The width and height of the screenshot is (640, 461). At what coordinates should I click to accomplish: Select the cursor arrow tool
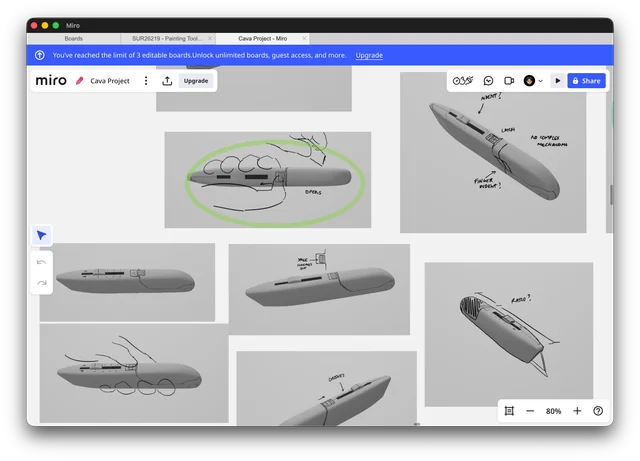(42, 235)
